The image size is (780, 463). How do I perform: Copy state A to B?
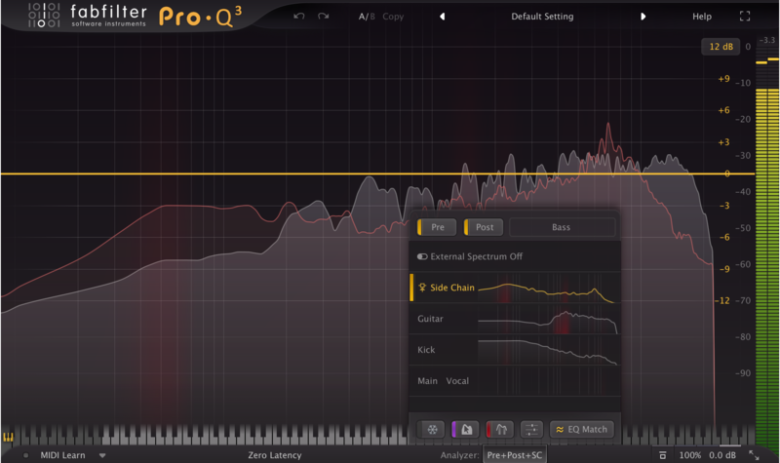[x=393, y=16]
